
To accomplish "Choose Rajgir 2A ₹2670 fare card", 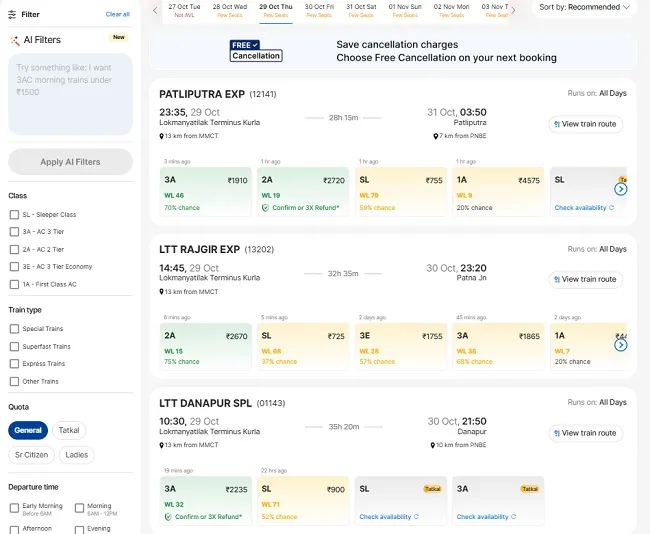I will tap(206, 347).
